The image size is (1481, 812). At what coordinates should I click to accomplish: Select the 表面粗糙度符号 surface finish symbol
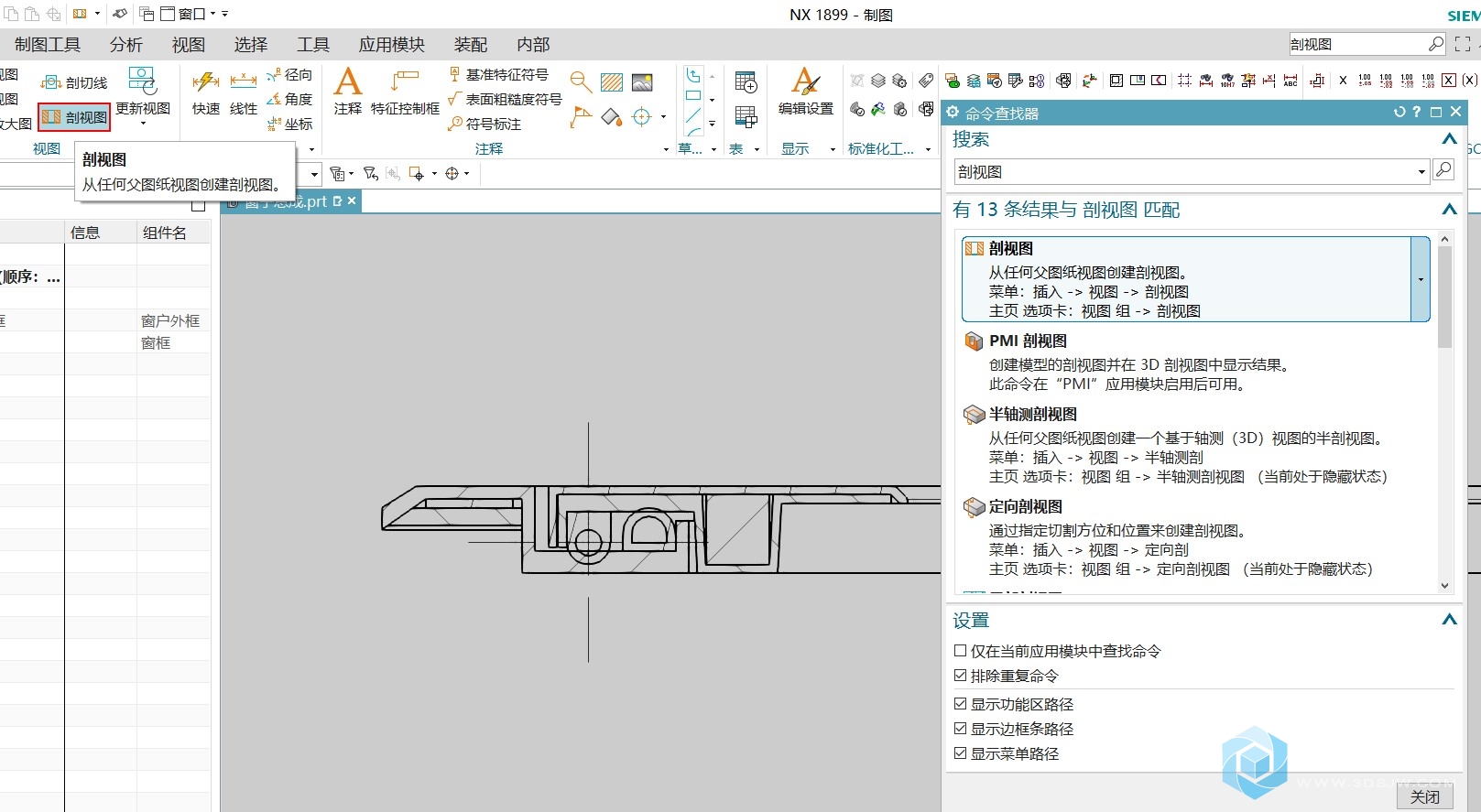[x=505, y=99]
